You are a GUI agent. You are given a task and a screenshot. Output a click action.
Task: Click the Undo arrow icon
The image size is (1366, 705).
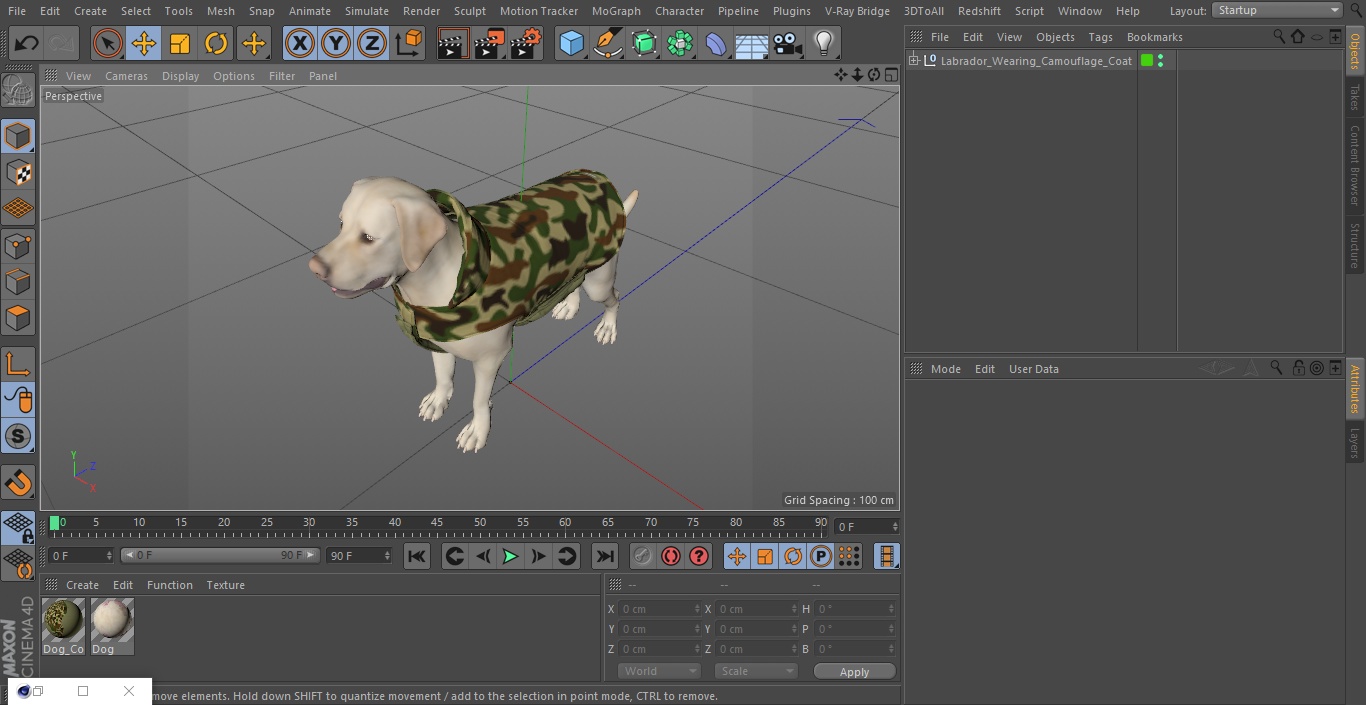click(26, 43)
